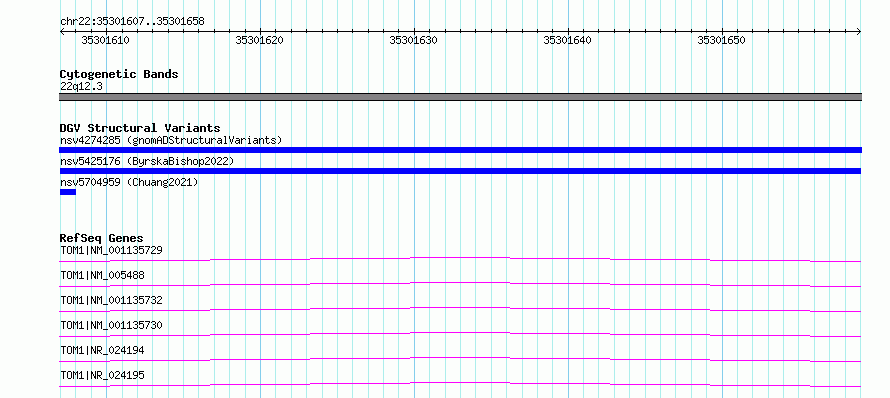Viewport: 890px width, 398px height.
Task: Open TOM1|NM_005488 transcript label
Action: click(x=102, y=275)
